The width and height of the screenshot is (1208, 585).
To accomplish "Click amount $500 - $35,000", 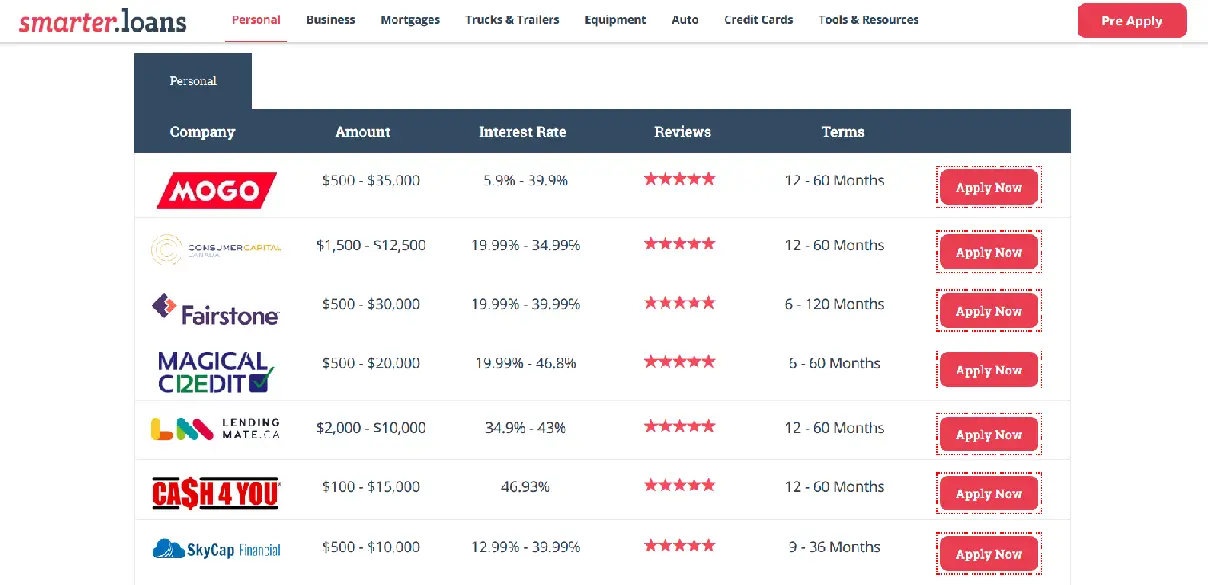I will (371, 181).
